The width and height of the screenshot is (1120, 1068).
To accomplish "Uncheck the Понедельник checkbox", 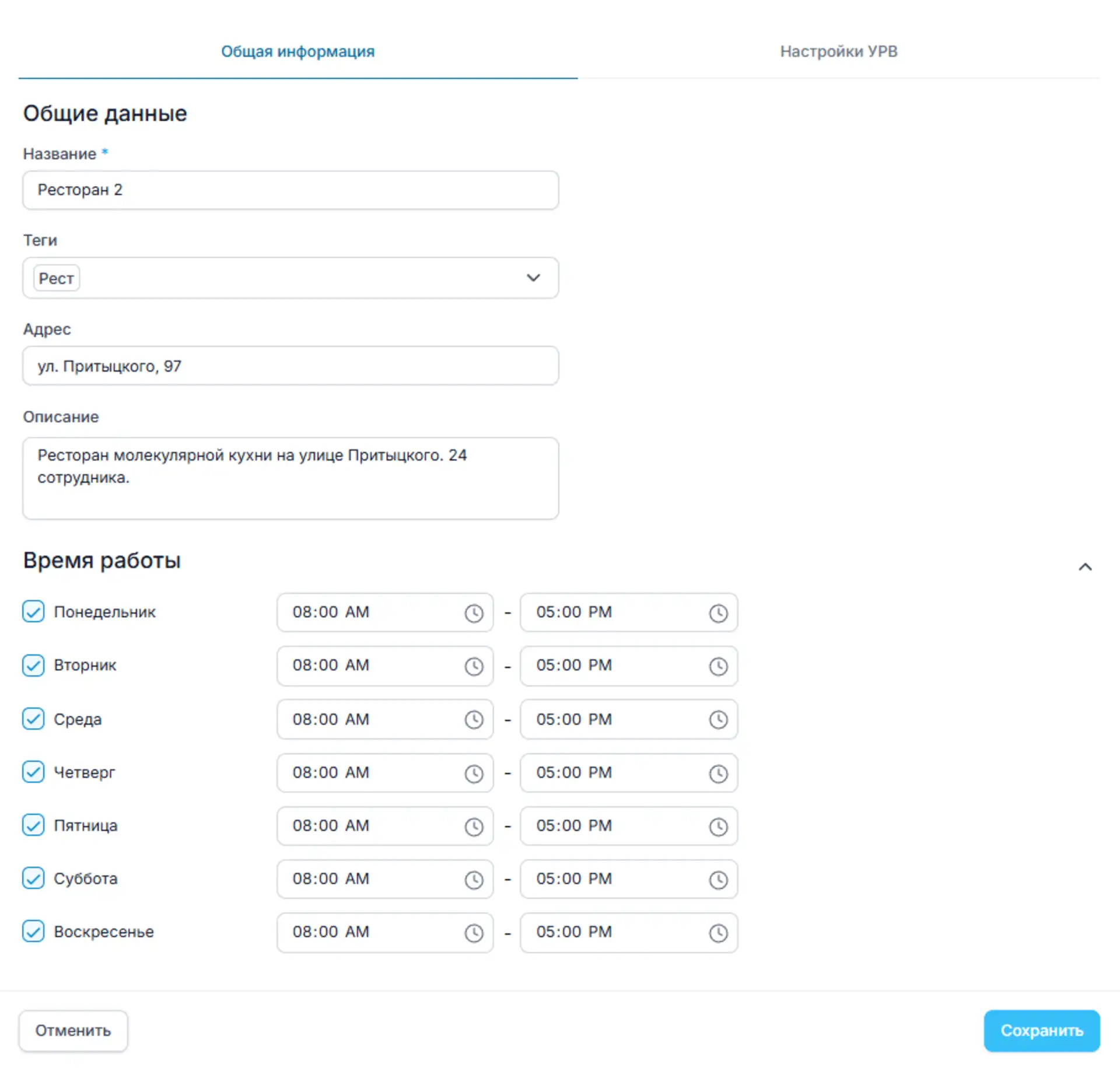I will [x=33, y=612].
